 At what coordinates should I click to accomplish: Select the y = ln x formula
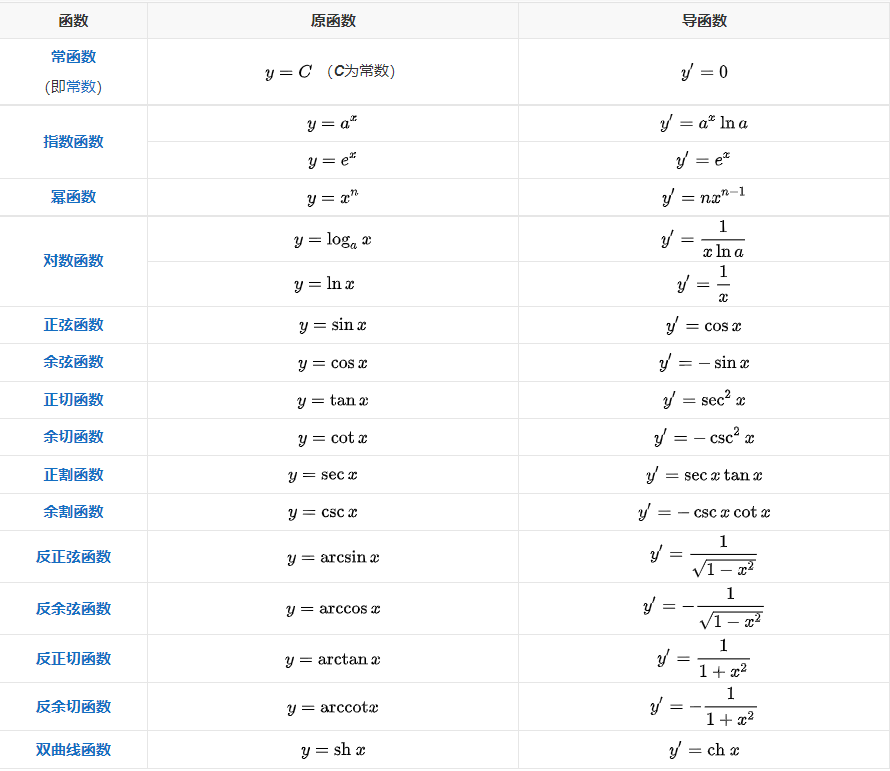click(324, 284)
